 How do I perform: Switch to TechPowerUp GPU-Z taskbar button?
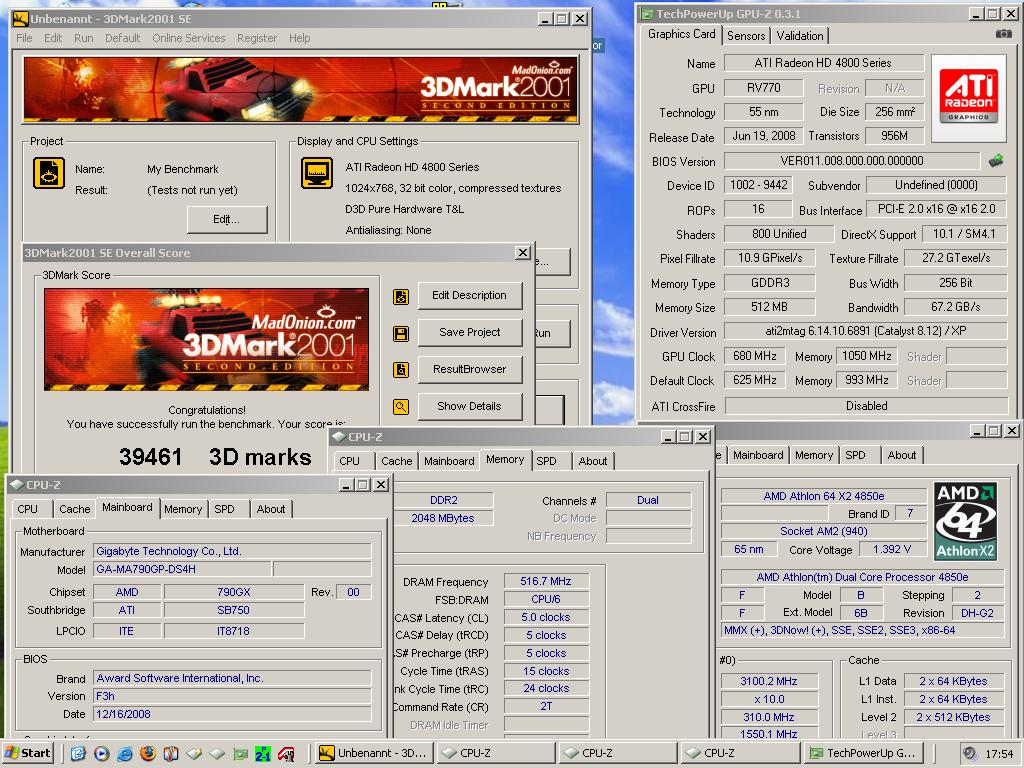(x=863, y=753)
